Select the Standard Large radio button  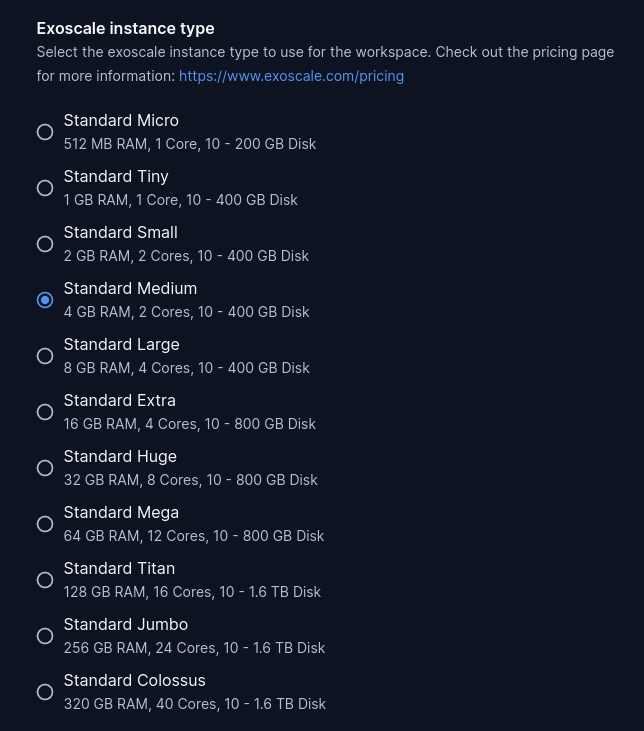pyautogui.click(x=45, y=356)
